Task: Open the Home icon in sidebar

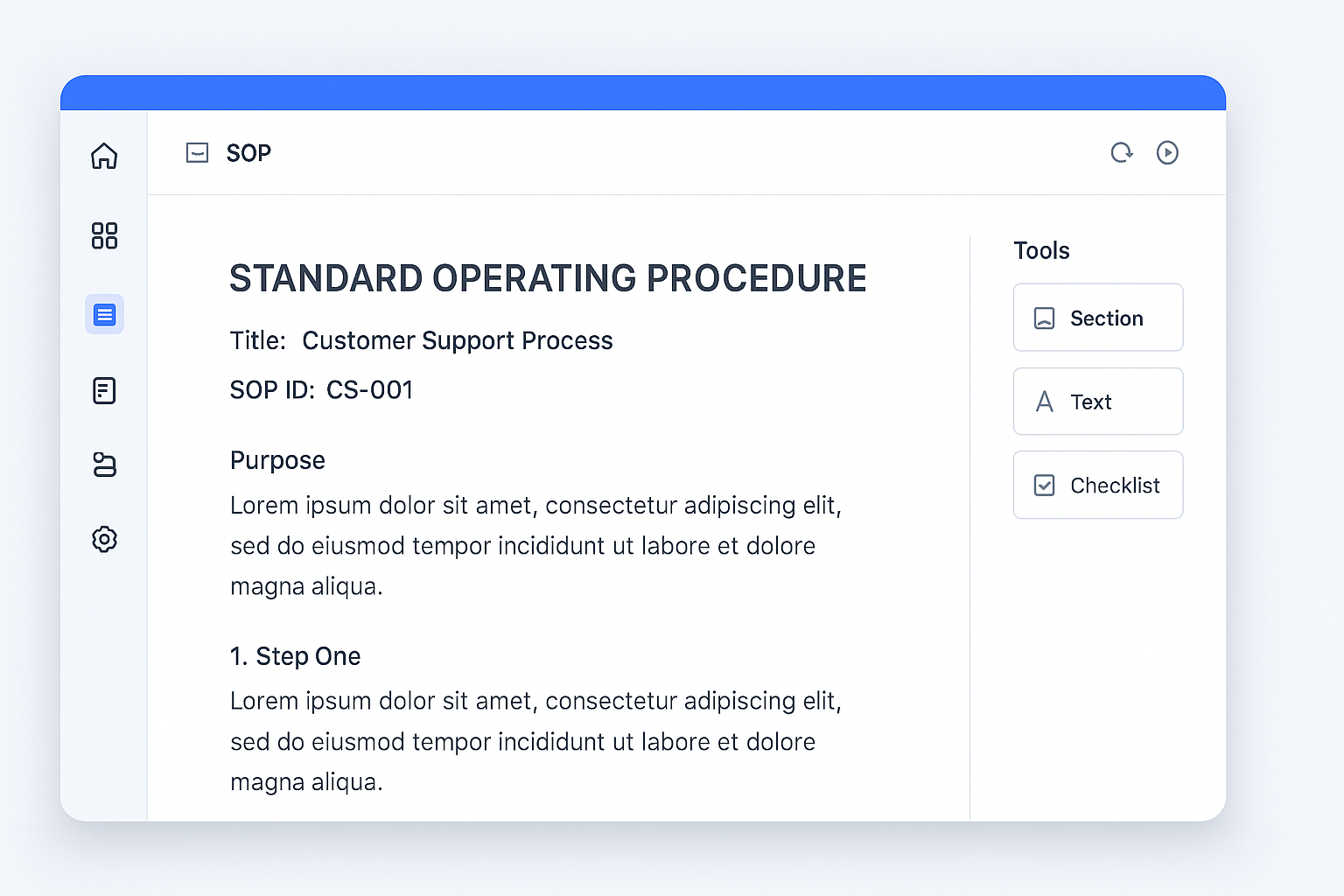Action: pyautogui.click(x=104, y=156)
